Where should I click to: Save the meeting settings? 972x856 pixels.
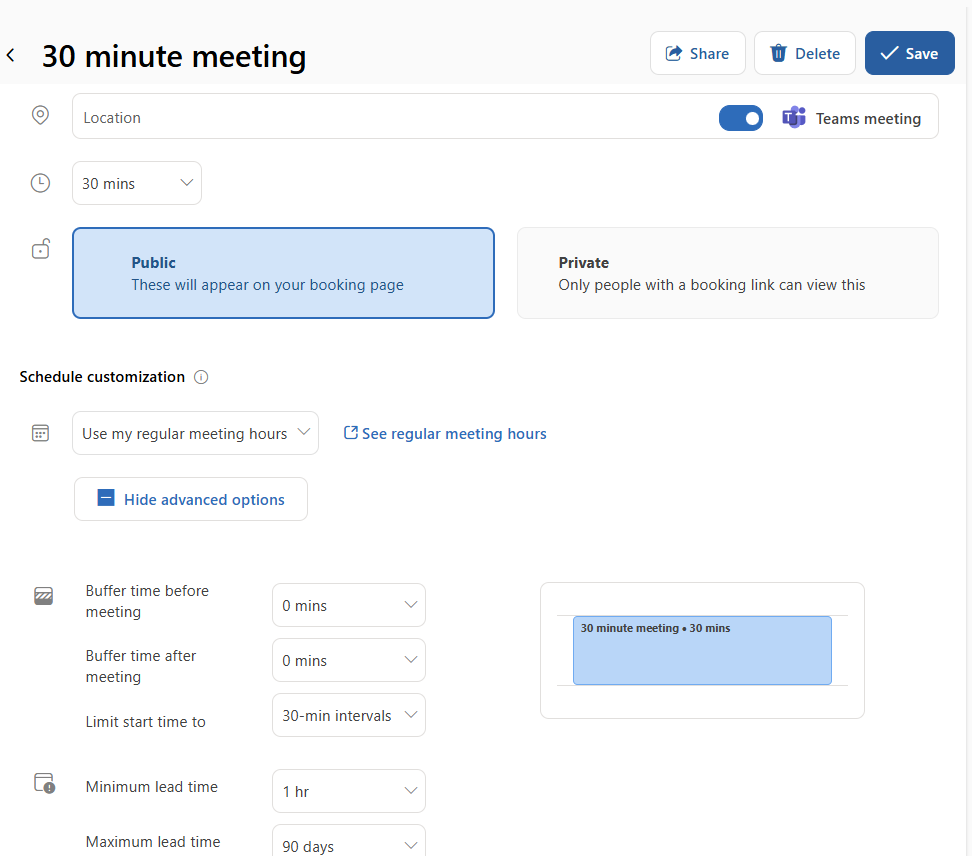click(x=909, y=53)
